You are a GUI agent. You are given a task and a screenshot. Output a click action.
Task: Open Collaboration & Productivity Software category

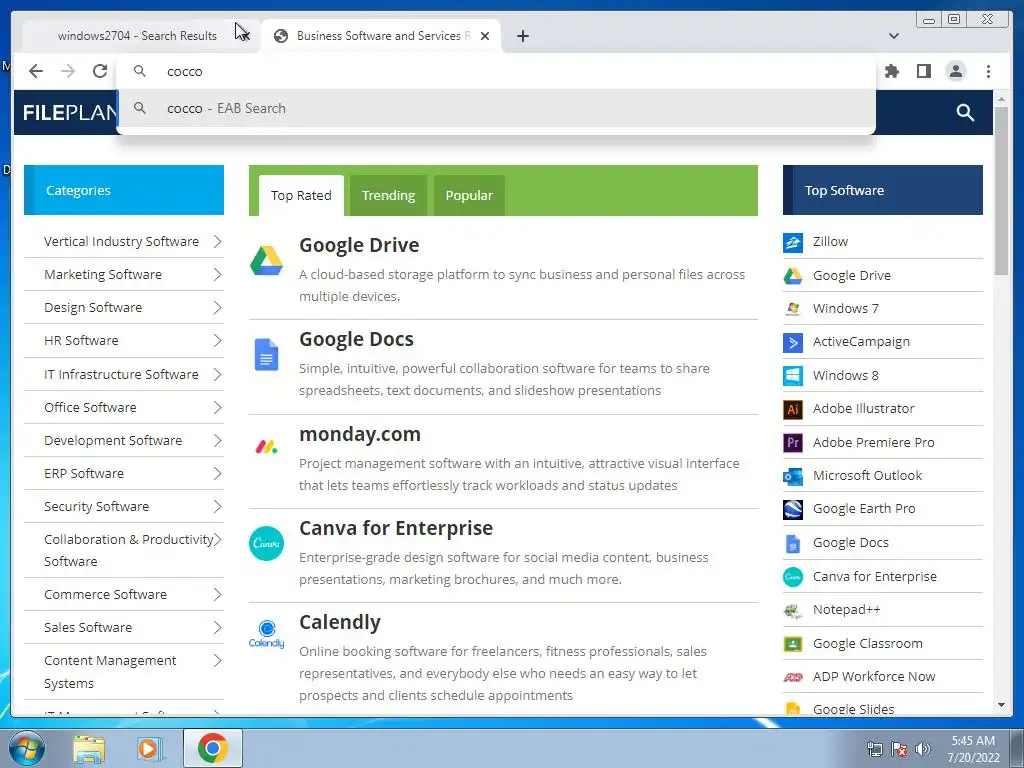pyautogui.click(x=129, y=551)
